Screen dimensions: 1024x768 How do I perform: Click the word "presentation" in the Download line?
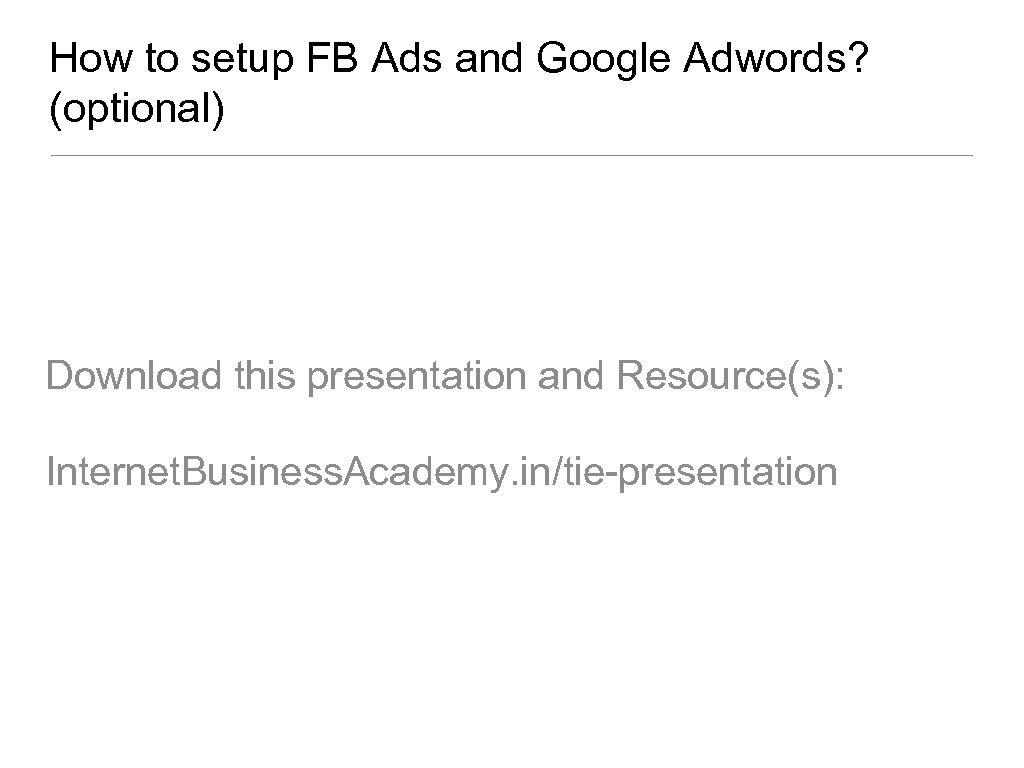click(417, 376)
